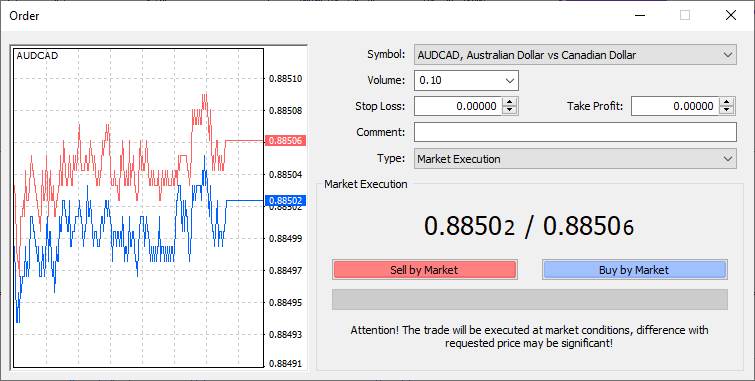The image size is (755, 381).
Task: Decrease Stop Loss with down arrow
Action: 509,110
